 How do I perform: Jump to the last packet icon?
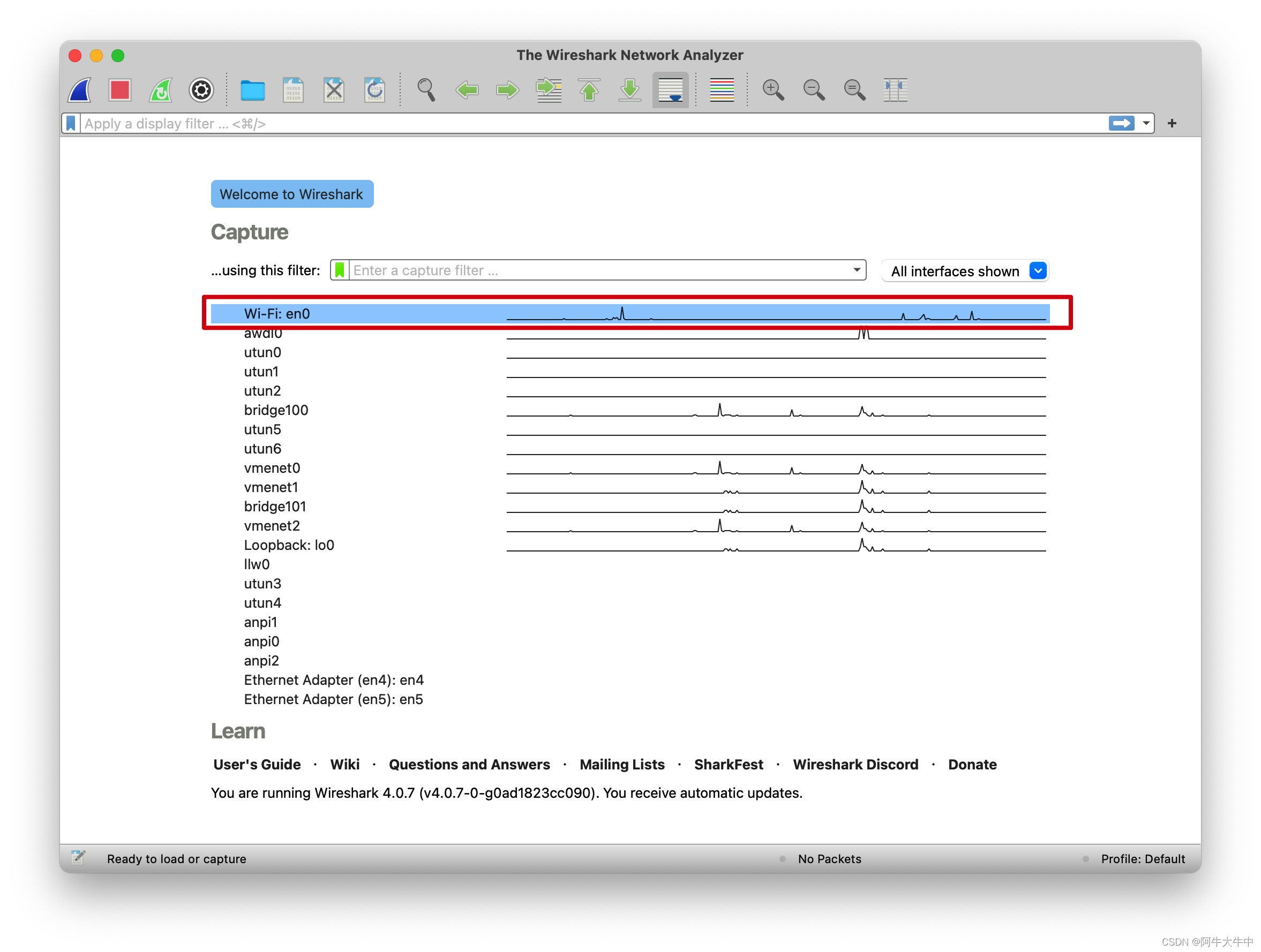coord(630,90)
